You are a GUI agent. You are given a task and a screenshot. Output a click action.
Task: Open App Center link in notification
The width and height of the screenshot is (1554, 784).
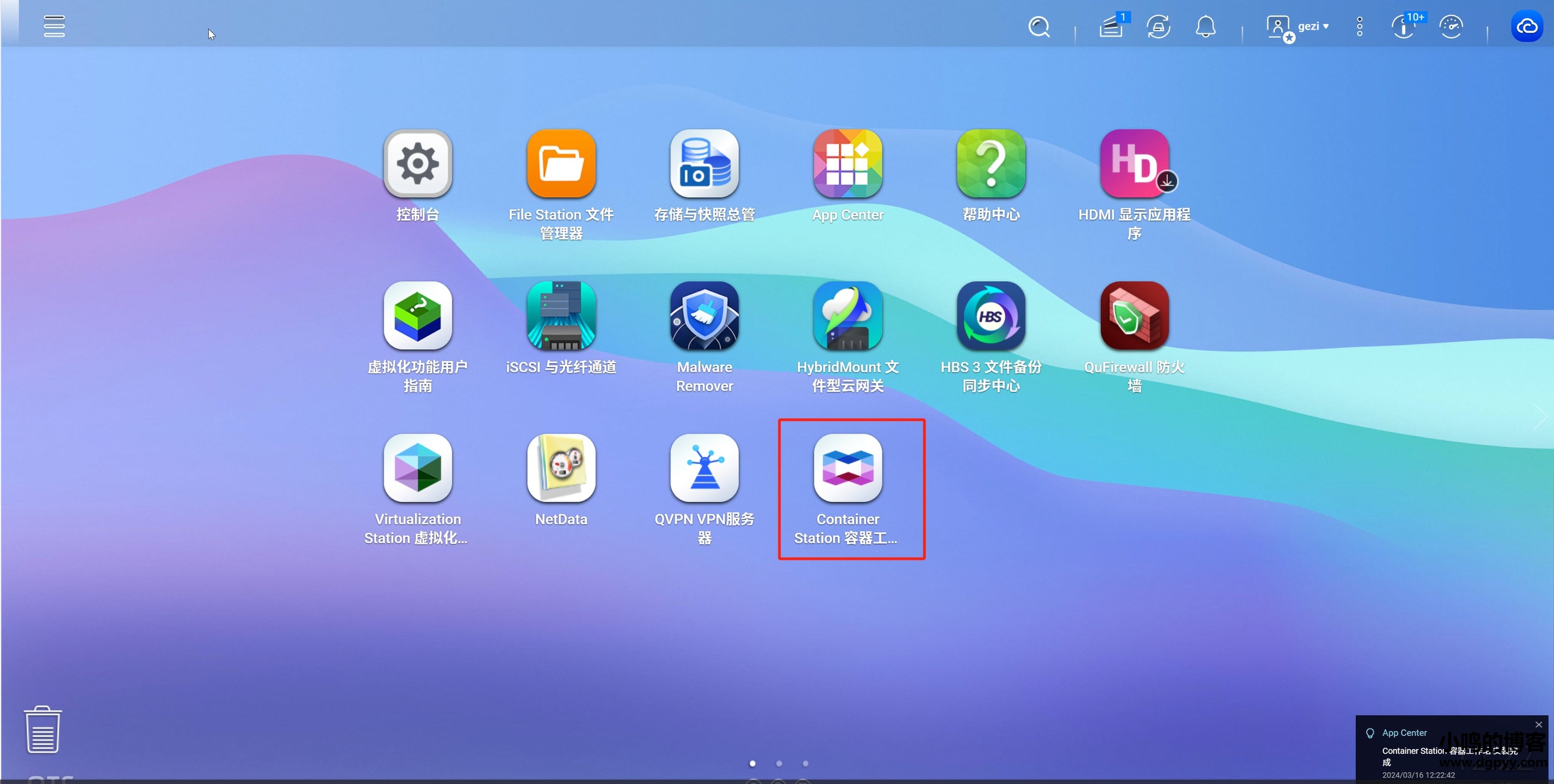[1404, 733]
